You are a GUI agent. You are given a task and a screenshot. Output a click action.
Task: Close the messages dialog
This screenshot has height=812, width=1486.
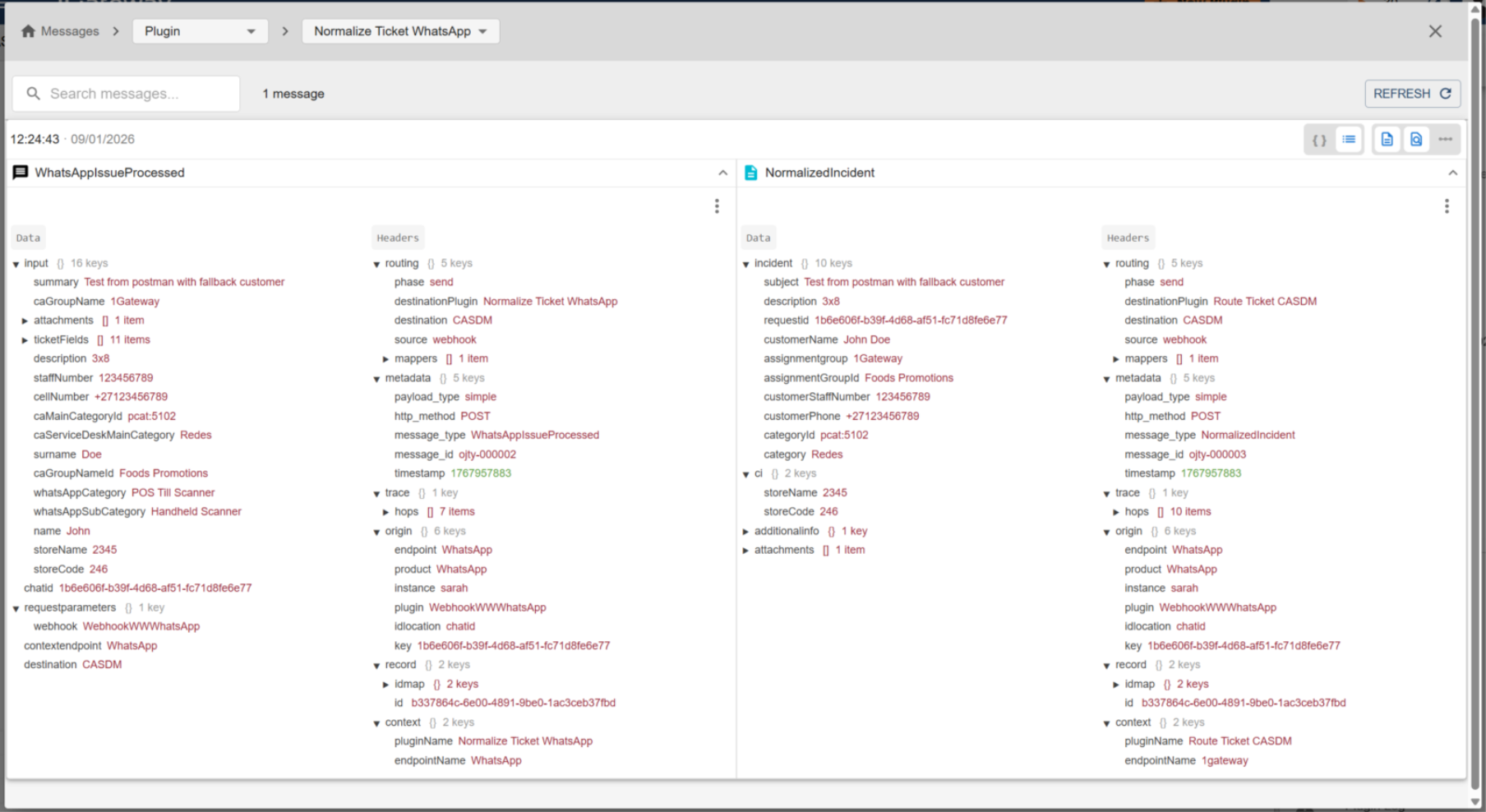pos(1435,31)
